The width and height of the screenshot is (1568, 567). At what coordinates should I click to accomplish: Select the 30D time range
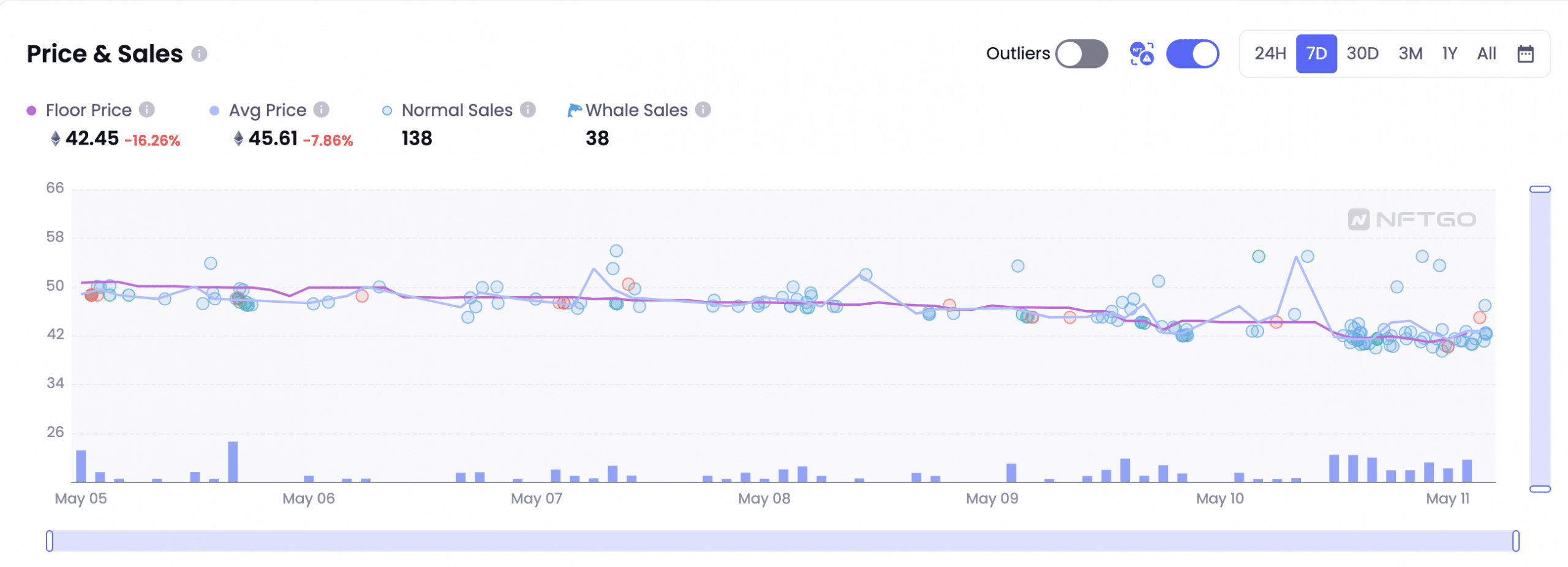coord(1362,54)
